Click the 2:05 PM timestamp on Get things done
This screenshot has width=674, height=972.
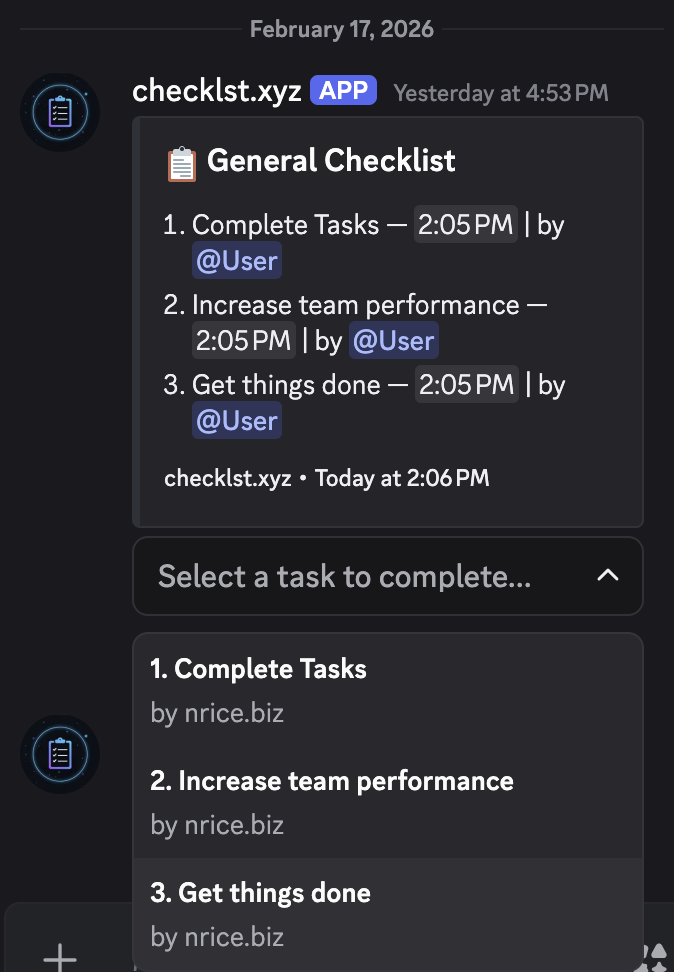tap(466, 385)
